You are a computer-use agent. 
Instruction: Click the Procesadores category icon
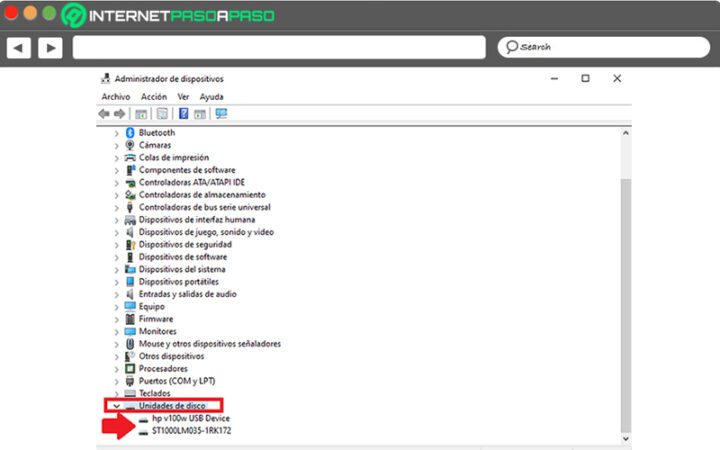130,368
